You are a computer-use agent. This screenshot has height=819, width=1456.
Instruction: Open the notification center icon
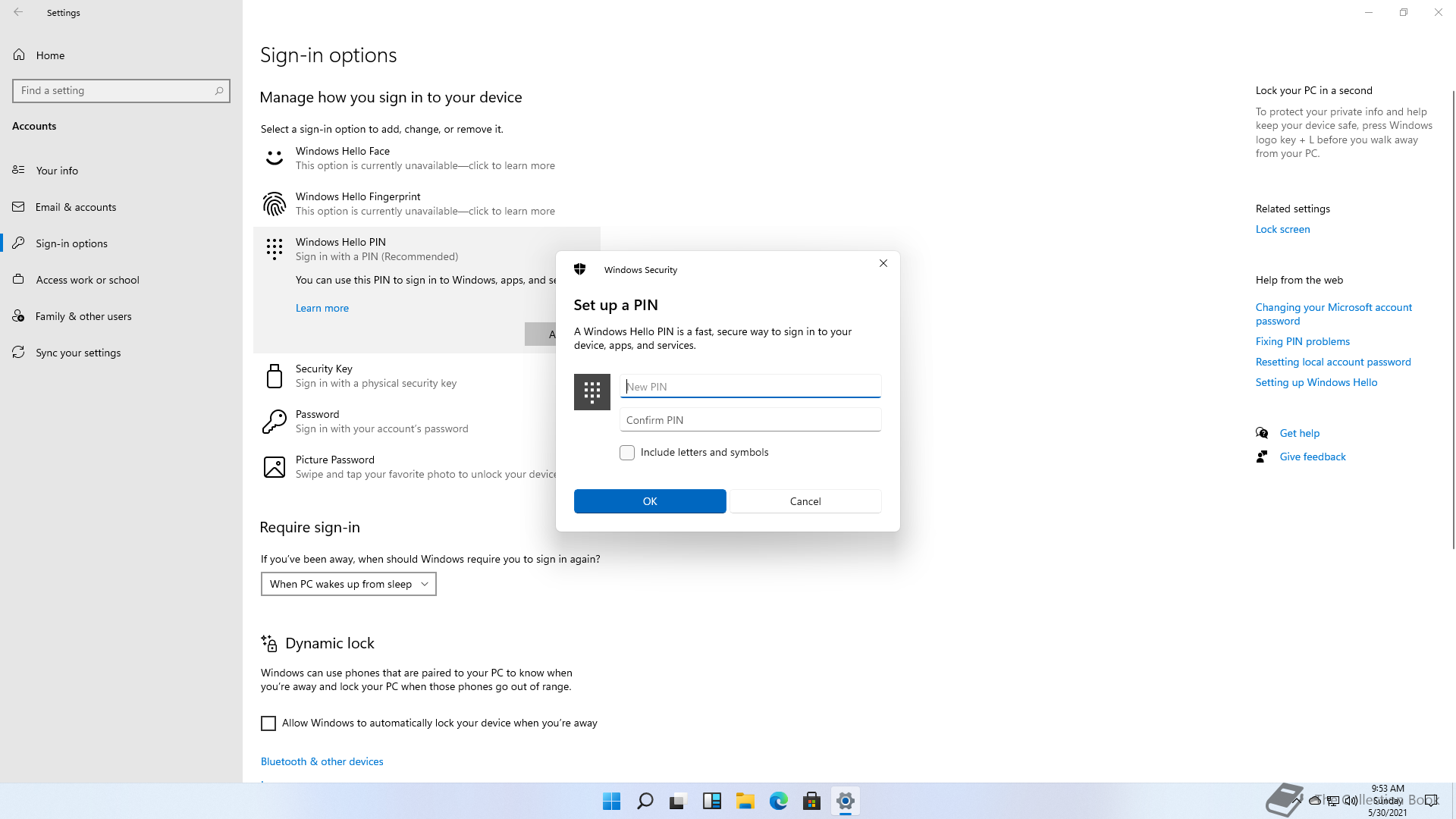click(x=1431, y=801)
